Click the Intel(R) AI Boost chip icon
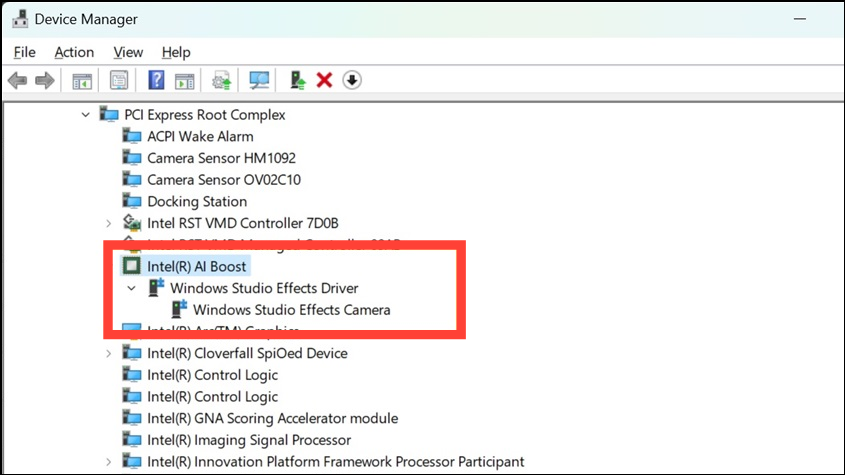Image resolution: width=845 pixels, height=475 pixels. pos(131,266)
